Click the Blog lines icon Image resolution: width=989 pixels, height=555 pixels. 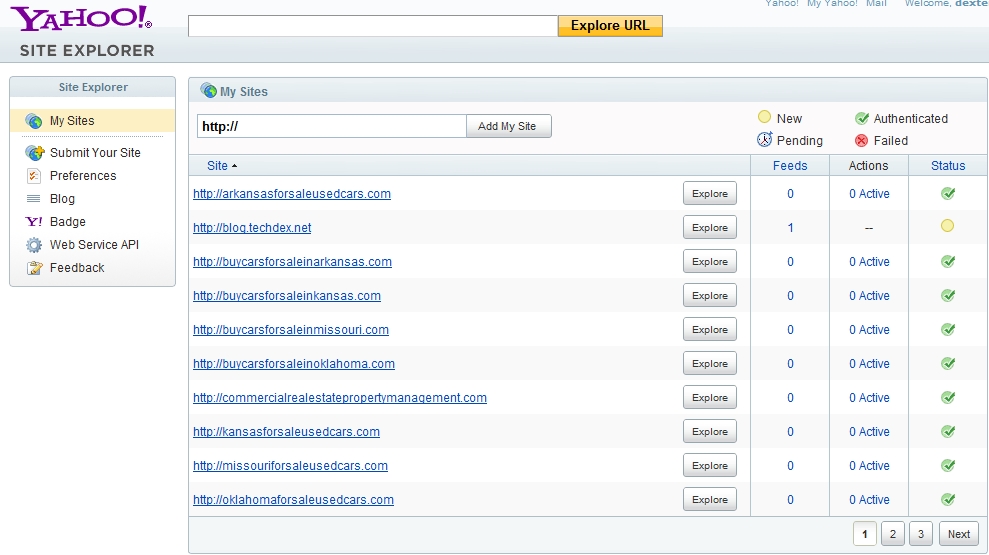(x=33, y=199)
